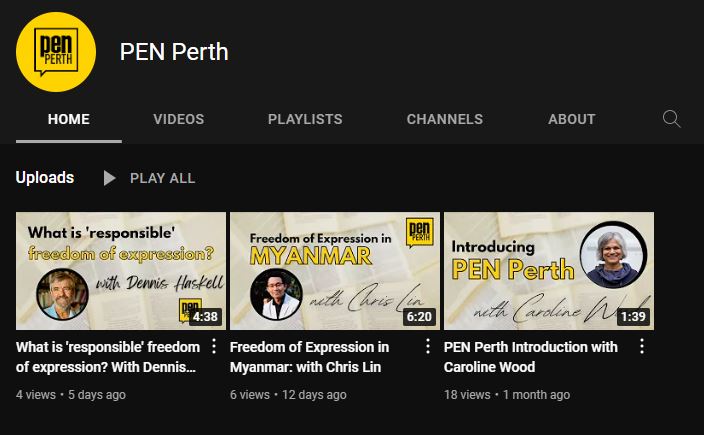
Task: Open the Uploads section heading link
Action: (x=45, y=178)
